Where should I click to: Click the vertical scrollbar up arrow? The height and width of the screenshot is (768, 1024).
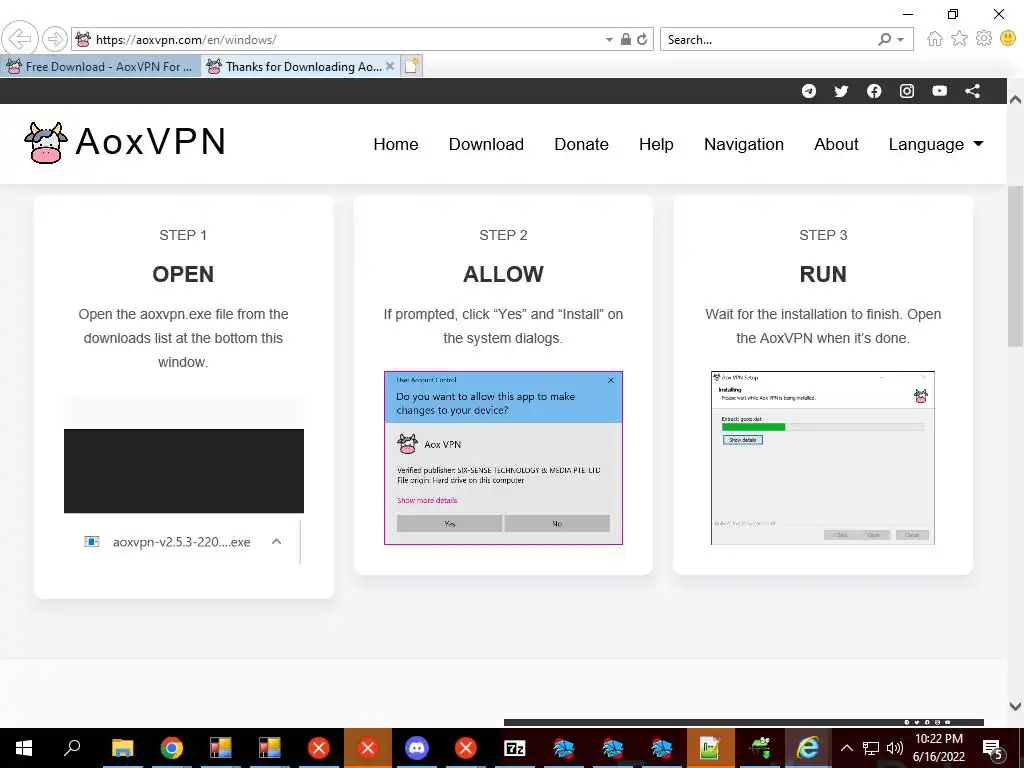click(1015, 100)
